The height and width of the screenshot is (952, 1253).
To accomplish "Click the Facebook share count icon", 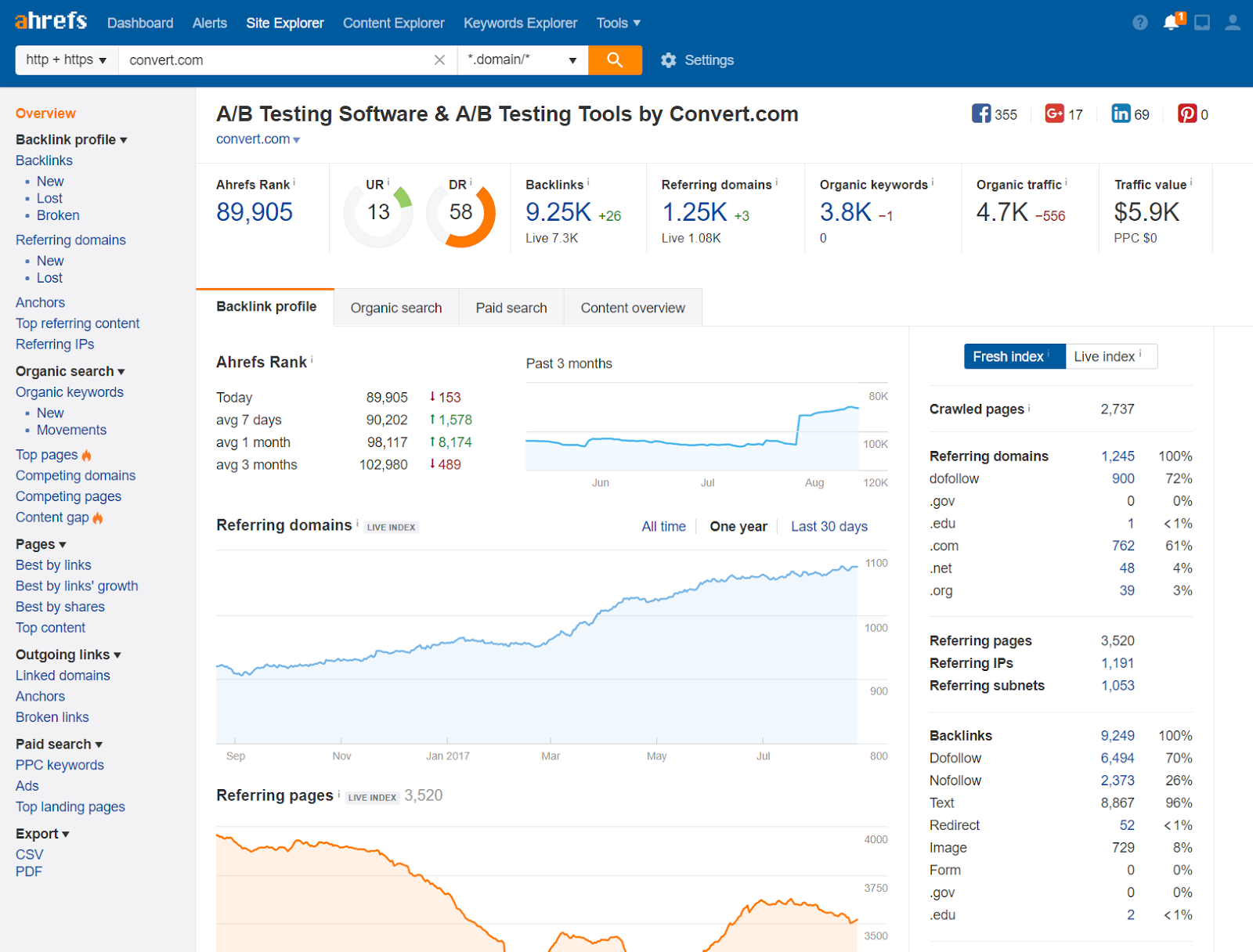I will [x=981, y=114].
